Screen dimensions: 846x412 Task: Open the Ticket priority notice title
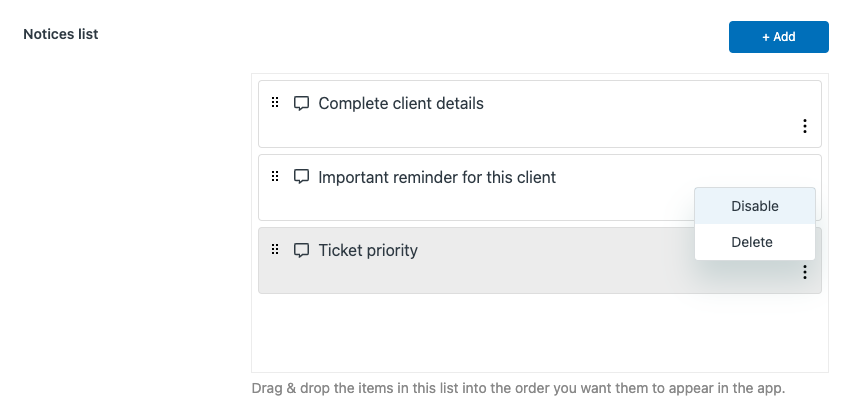[x=368, y=250]
